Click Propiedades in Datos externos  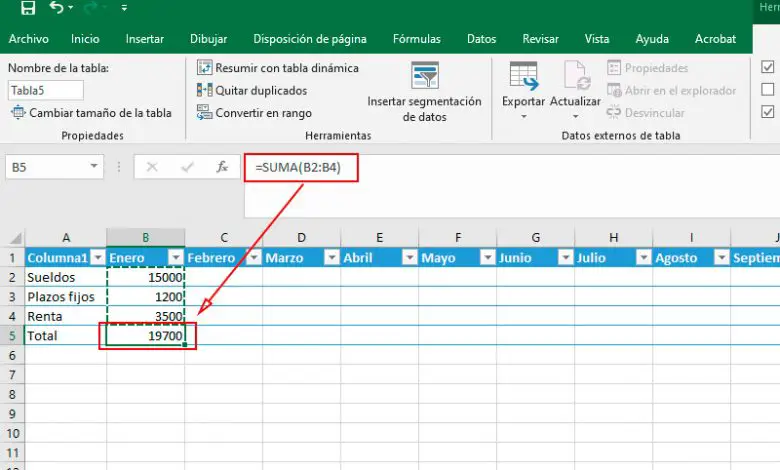click(x=648, y=68)
